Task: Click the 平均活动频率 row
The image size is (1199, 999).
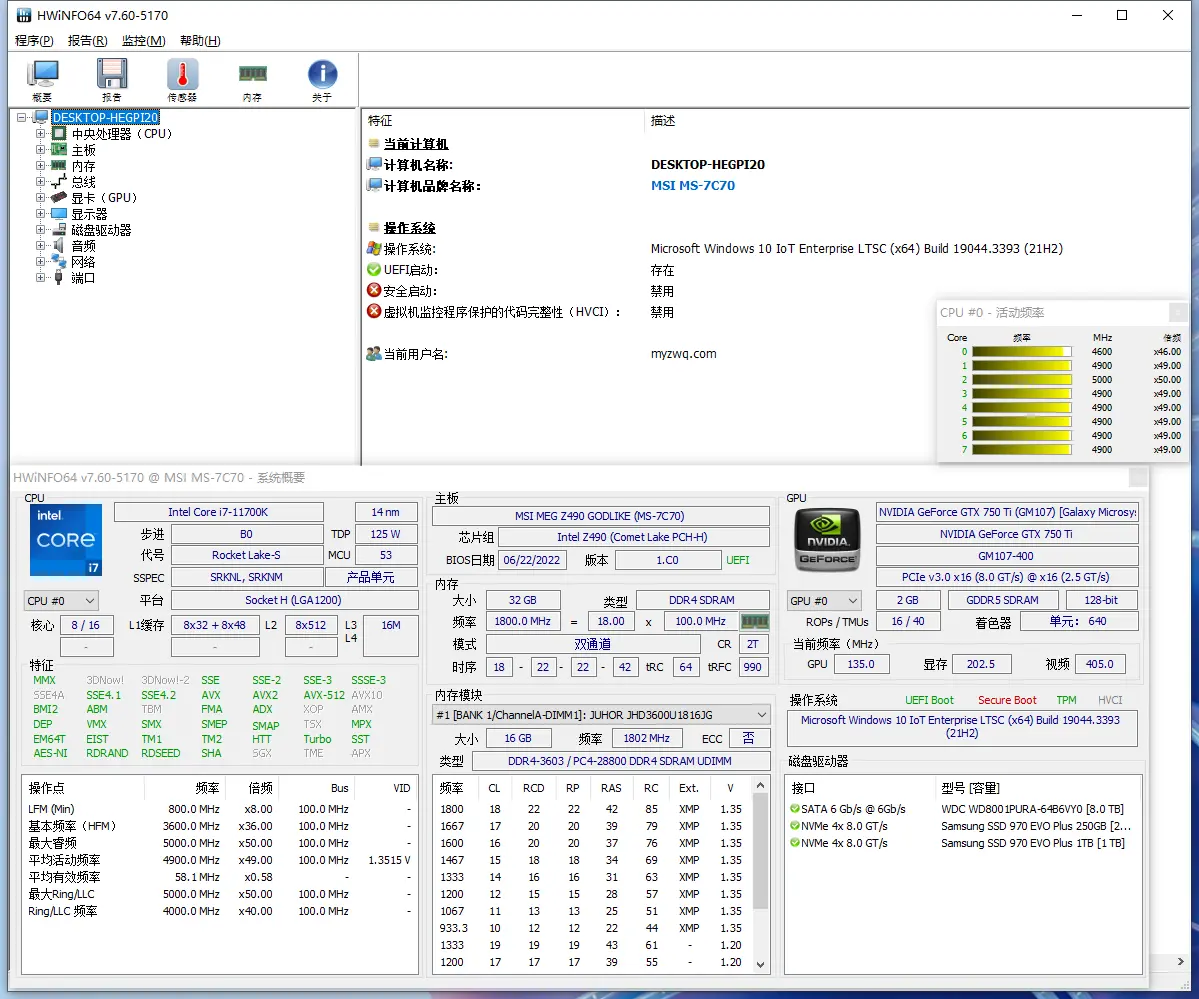Action: pos(219,860)
